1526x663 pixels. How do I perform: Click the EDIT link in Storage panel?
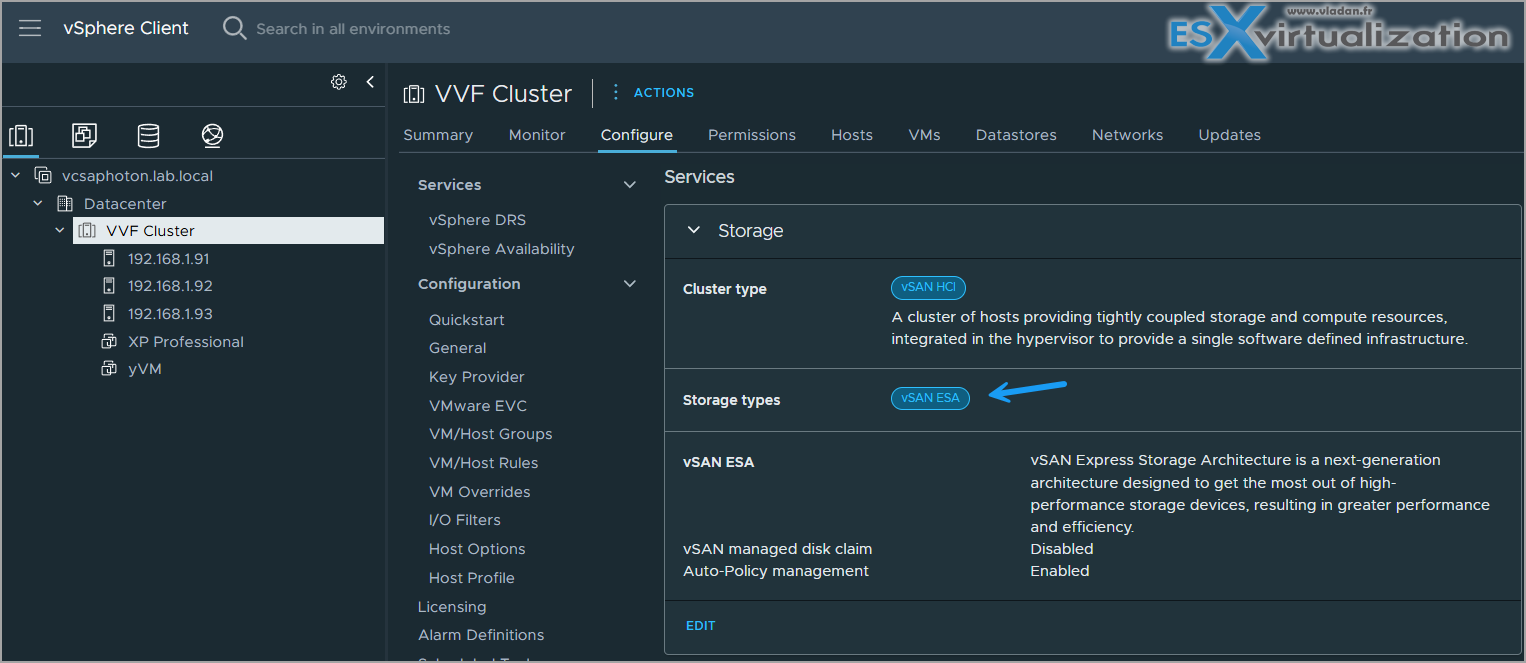click(701, 626)
